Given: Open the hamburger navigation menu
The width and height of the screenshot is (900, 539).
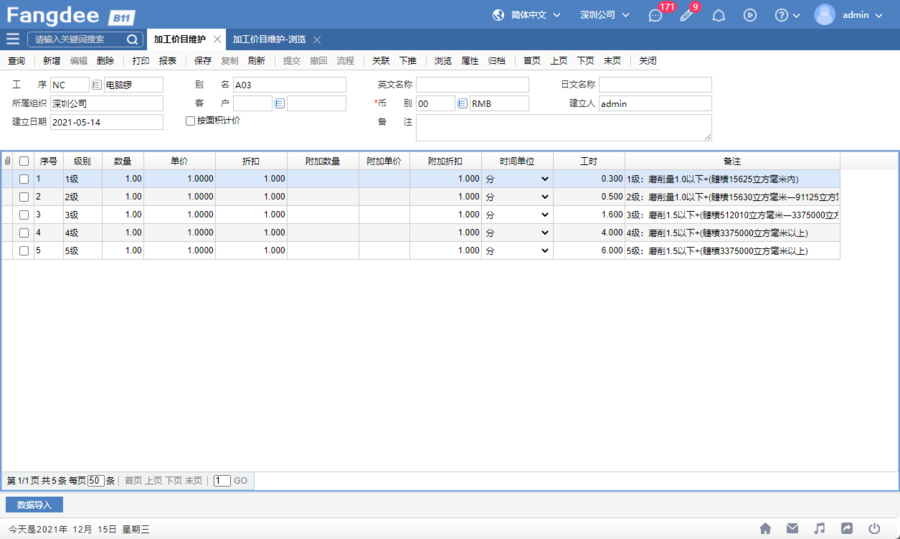Looking at the screenshot, I should tap(13, 39).
